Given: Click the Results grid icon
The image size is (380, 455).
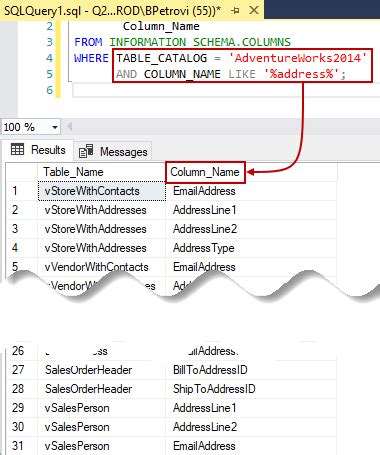Looking at the screenshot, I should click(17, 149).
